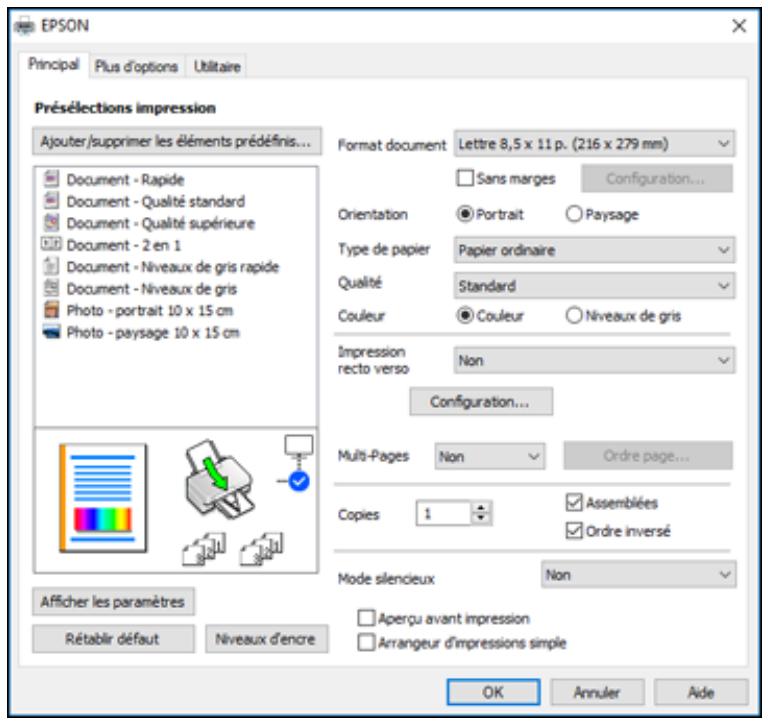Select the Document - Rapide preset text

click(x=125, y=180)
